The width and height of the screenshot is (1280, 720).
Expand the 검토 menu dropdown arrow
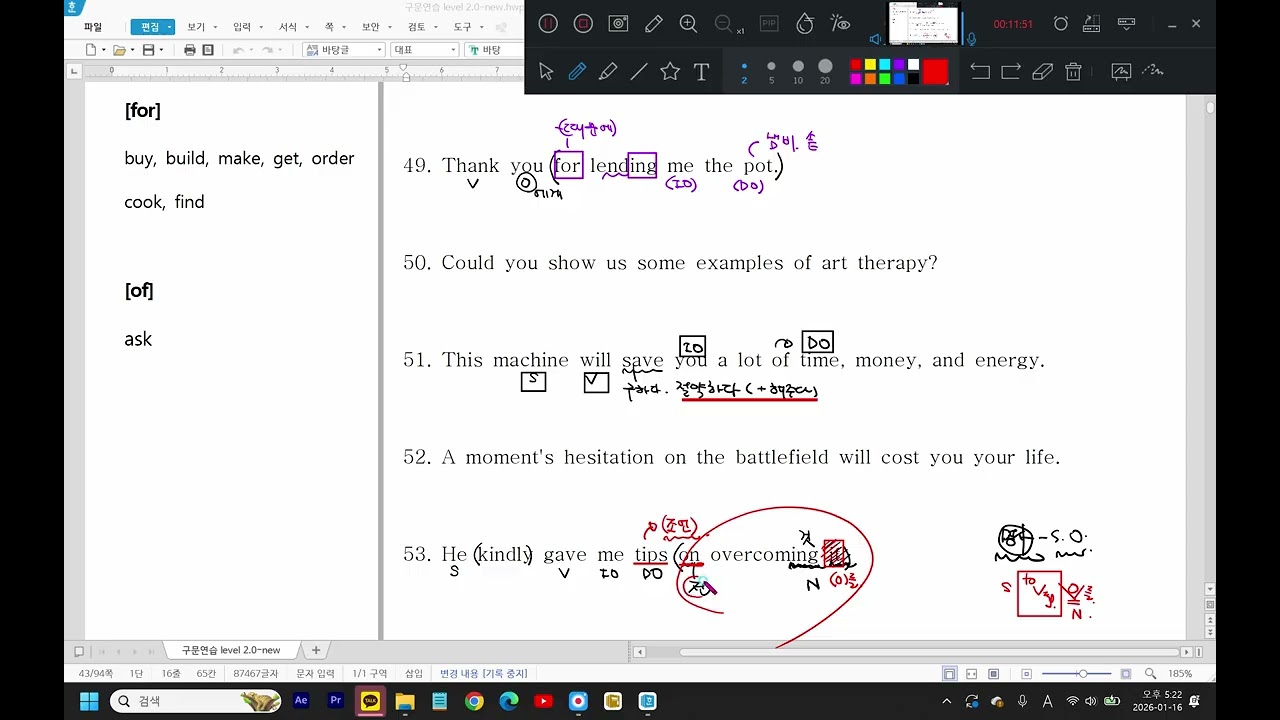[434, 28]
